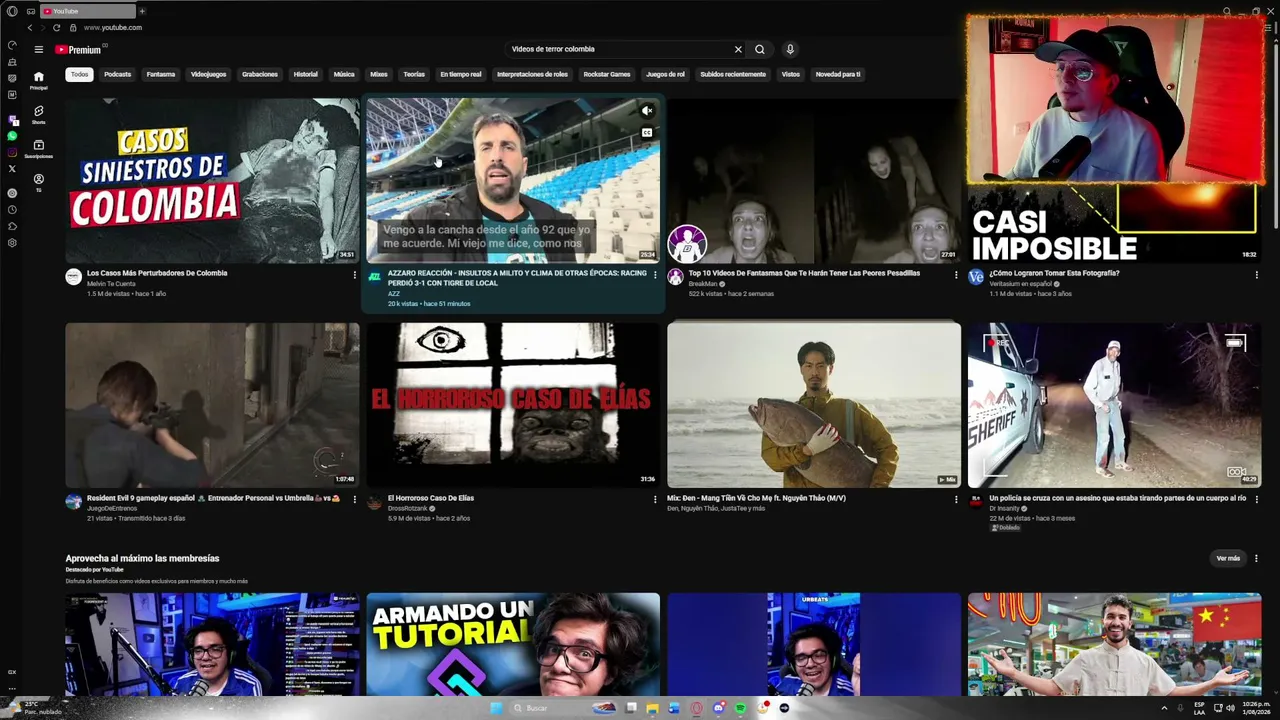Screen dimensions: 1280x720
Task: Reload the current page
Action: pos(56,28)
